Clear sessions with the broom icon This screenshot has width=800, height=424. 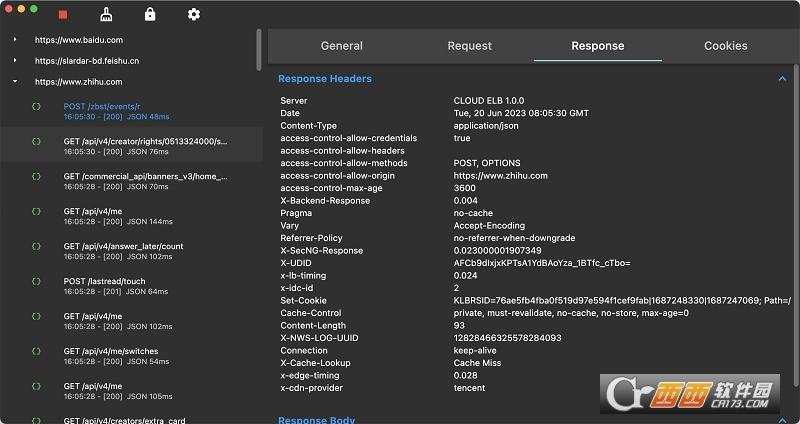106,14
